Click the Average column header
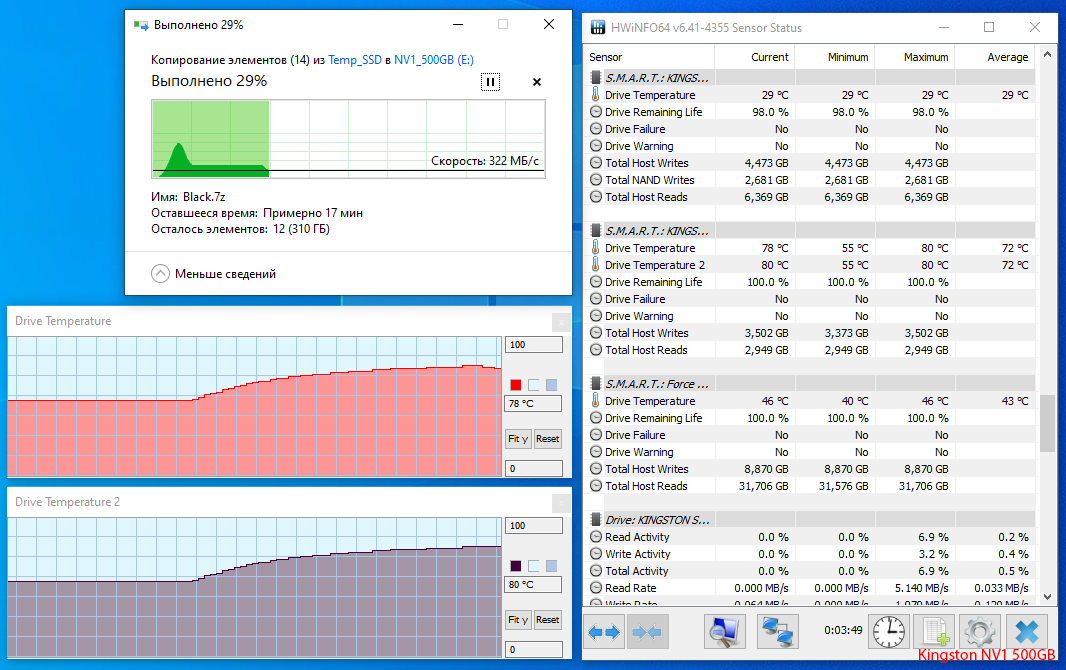Image resolution: width=1066 pixels, height=670 pixels. (x=995, y=57)
